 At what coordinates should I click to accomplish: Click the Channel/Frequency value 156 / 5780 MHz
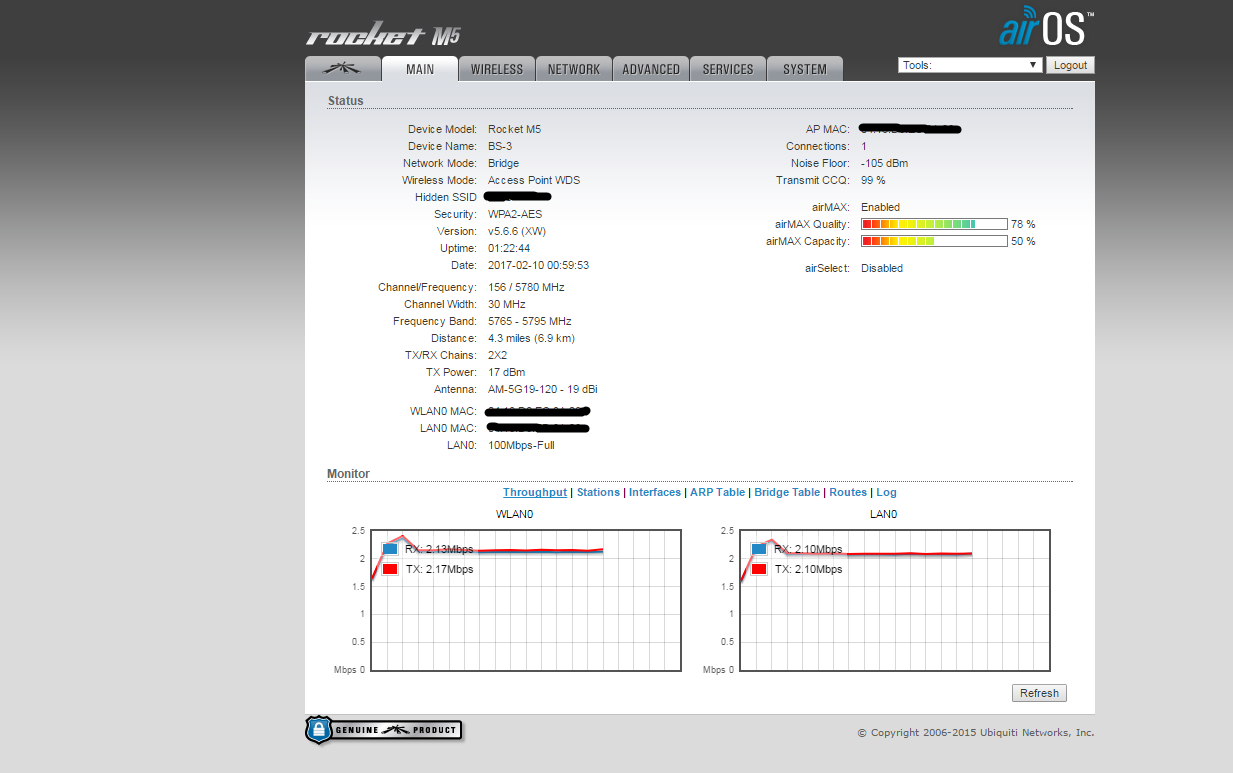coord(526,287)
